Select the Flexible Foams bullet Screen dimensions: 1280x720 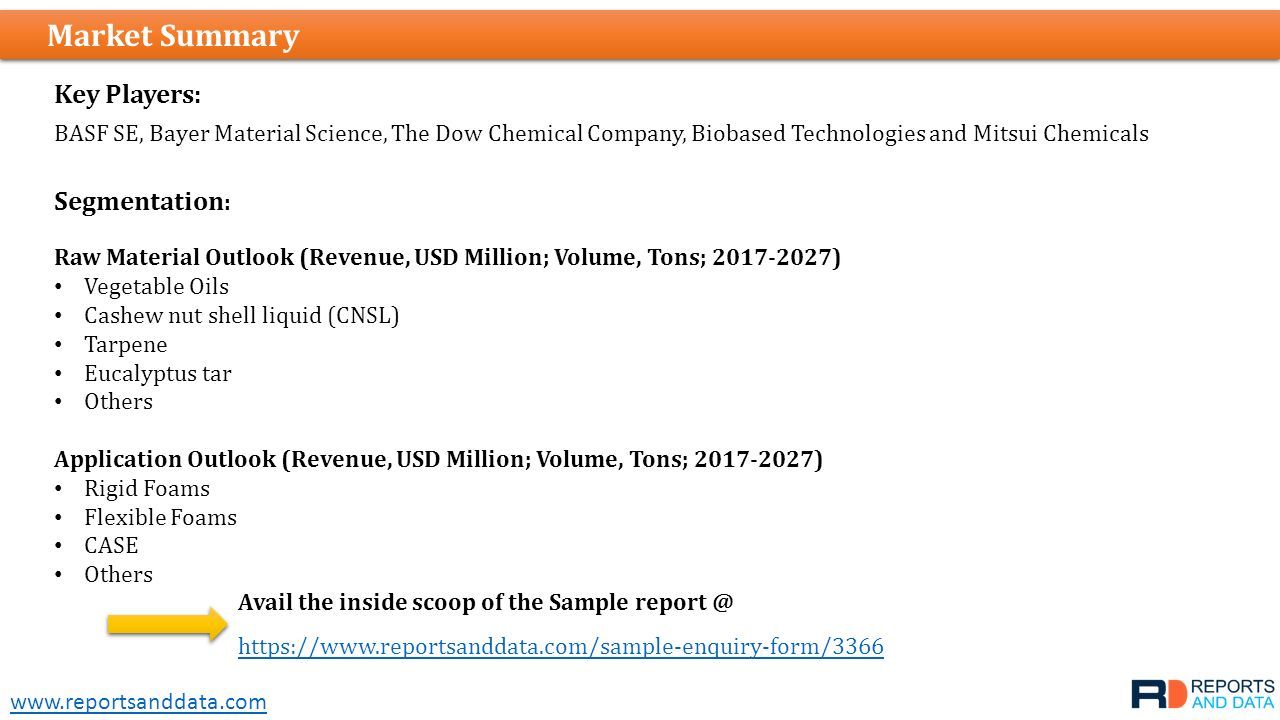point(160,518)
